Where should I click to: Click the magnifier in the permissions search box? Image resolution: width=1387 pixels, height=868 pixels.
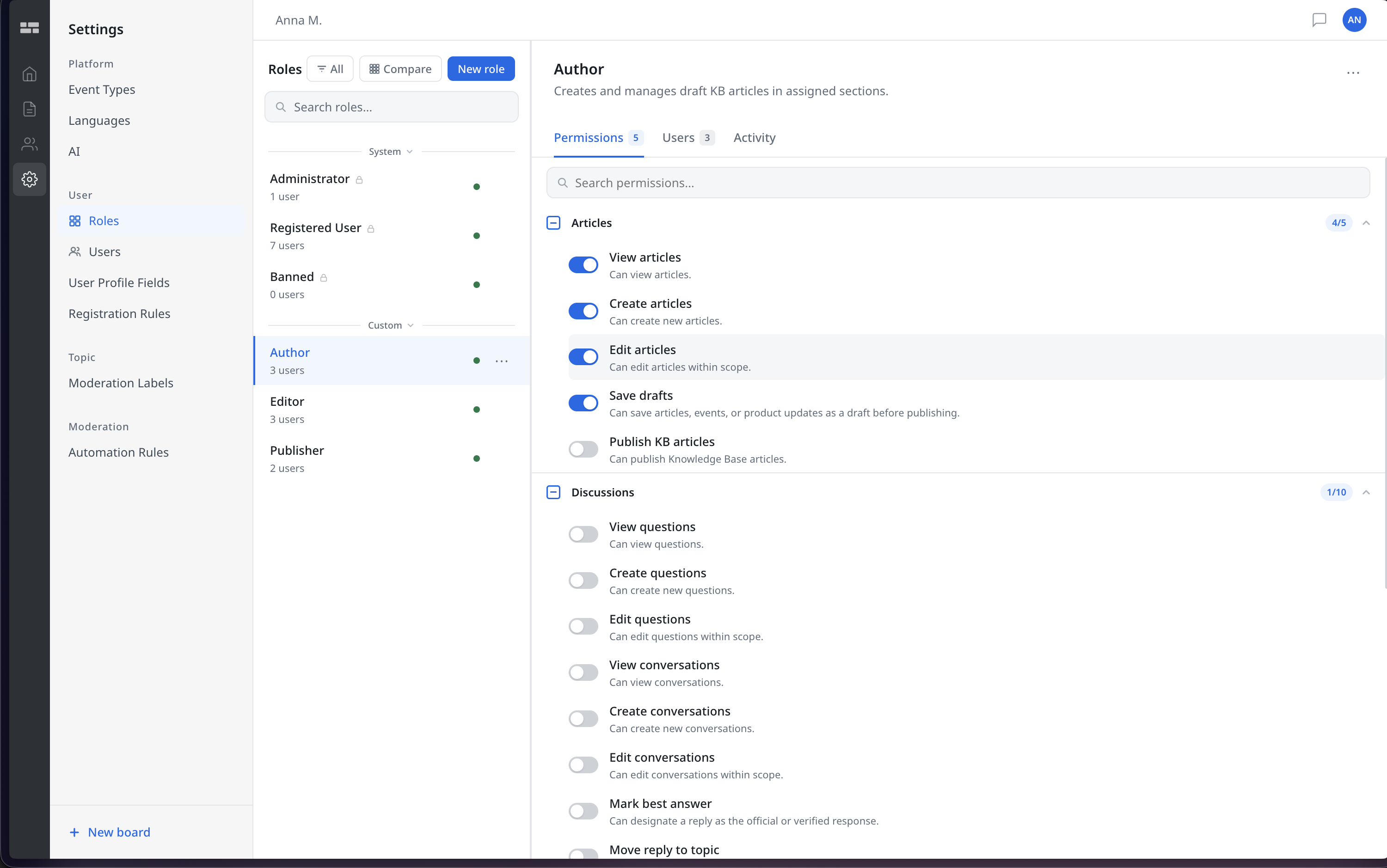click(563, 183)
